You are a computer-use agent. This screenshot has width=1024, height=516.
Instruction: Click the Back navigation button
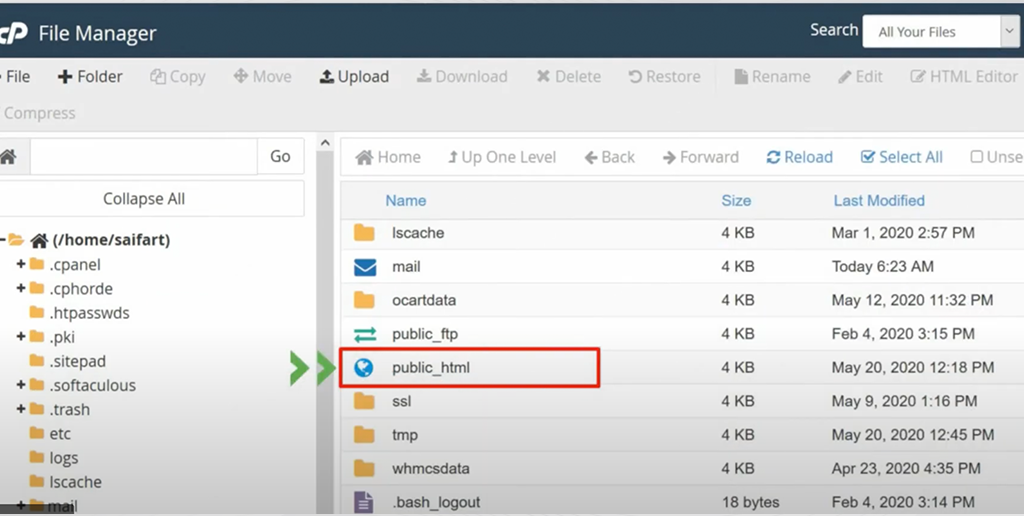pyautogui.click(x=609, y=157)
